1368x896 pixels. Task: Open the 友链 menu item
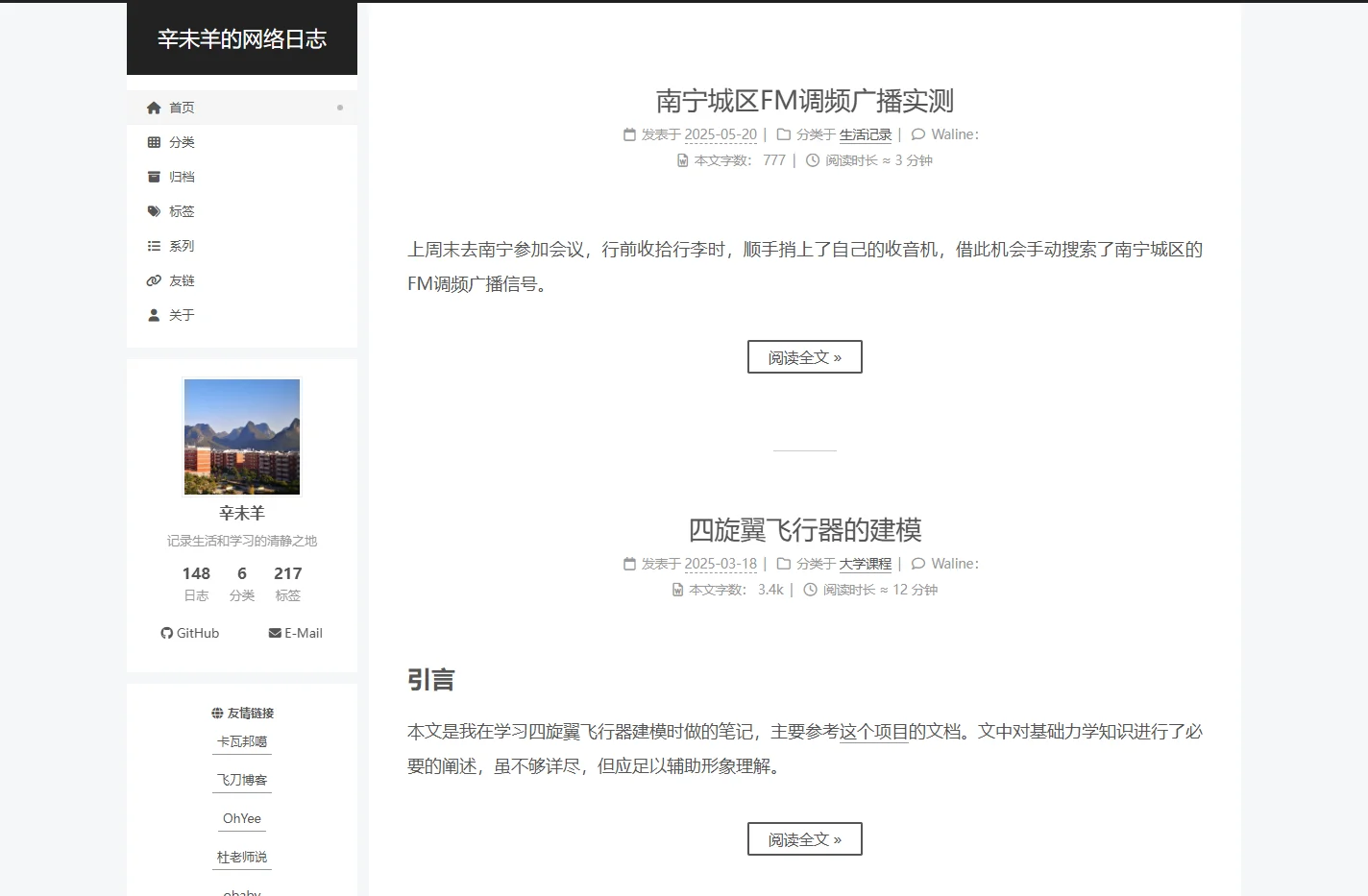point(242,280)
